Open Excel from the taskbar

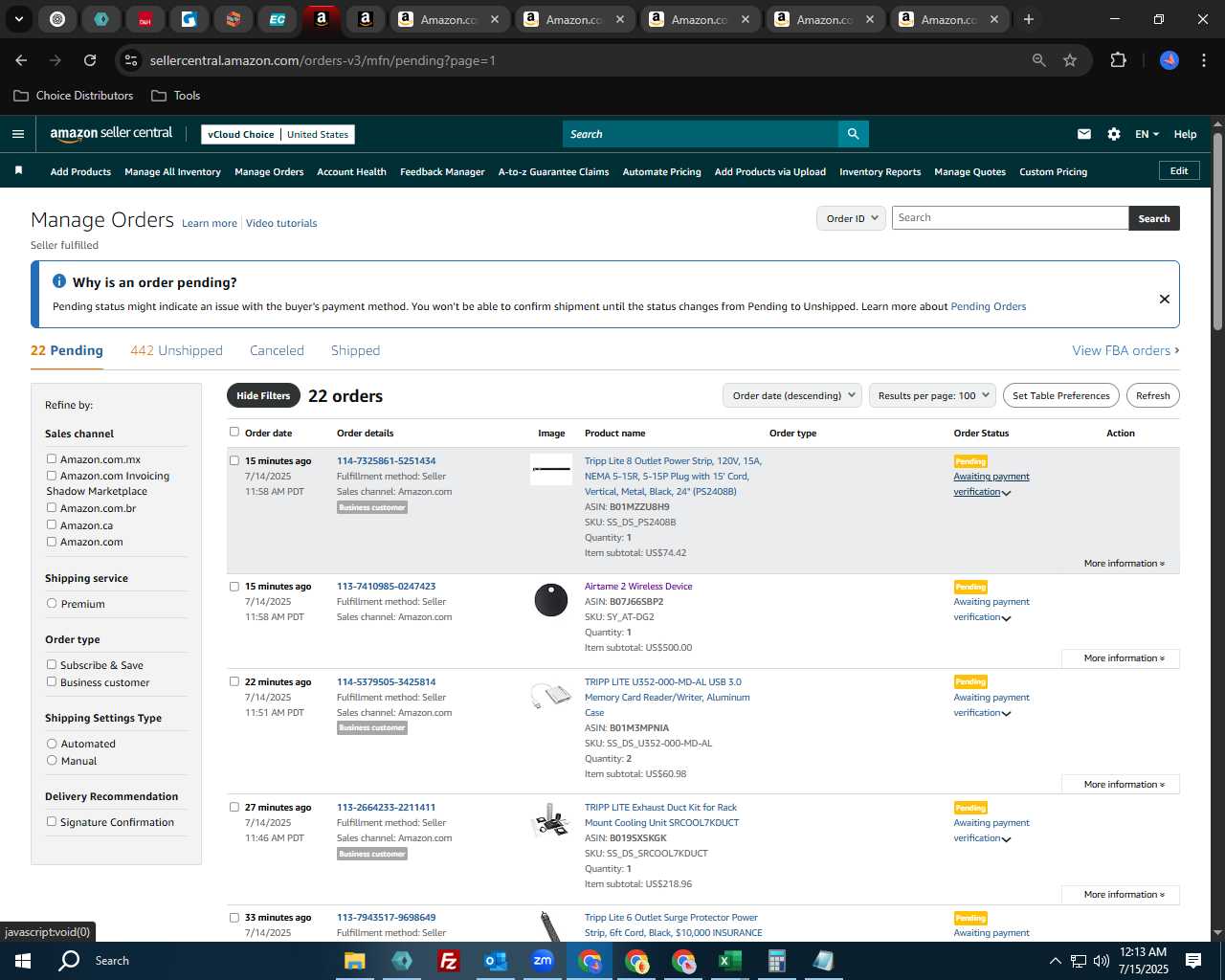click(x=729, y=961)
